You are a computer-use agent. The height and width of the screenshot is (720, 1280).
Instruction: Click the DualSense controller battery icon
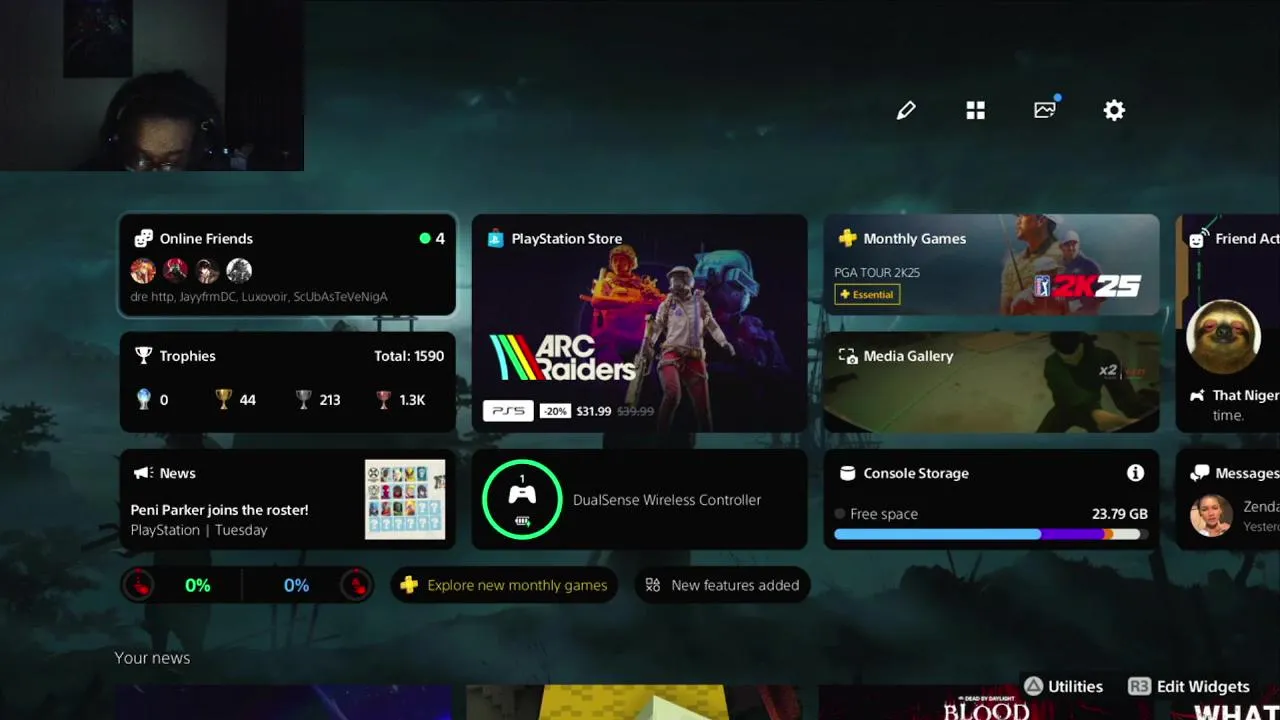(x=522, y=521)
